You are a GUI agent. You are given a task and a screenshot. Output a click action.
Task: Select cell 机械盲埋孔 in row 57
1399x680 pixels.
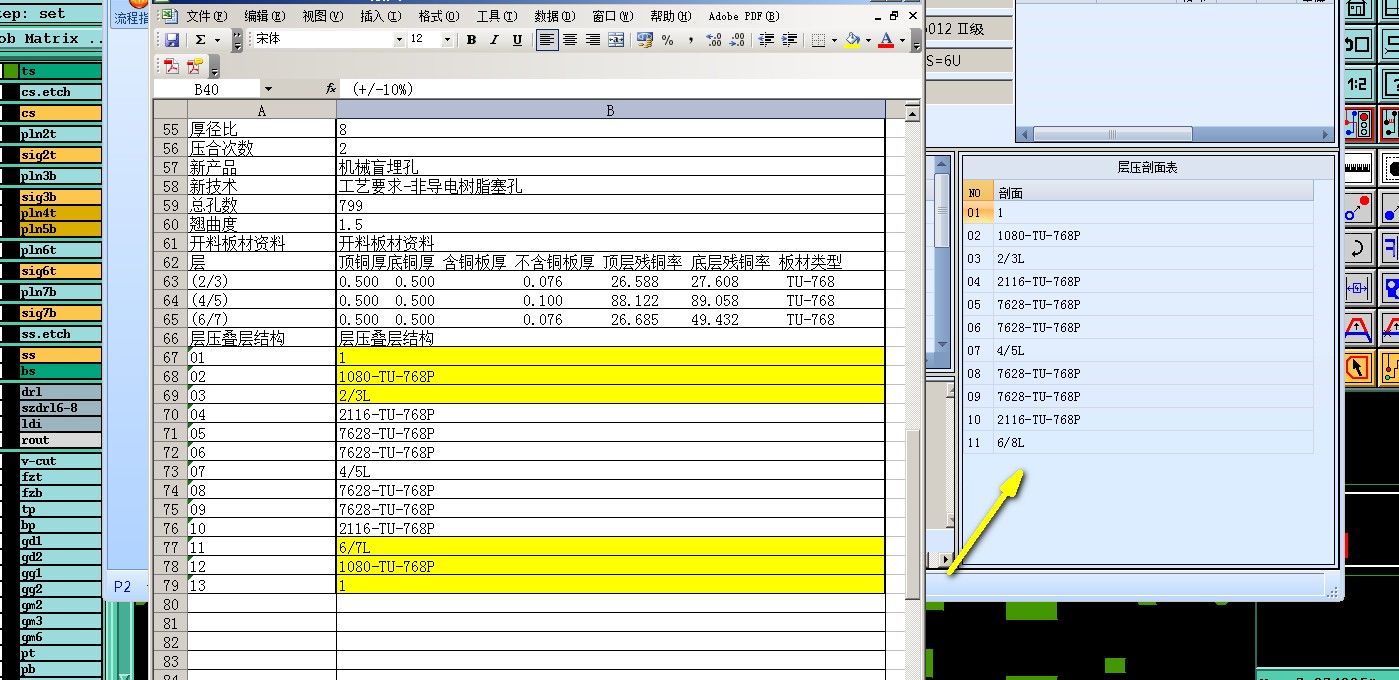[610, 167]
